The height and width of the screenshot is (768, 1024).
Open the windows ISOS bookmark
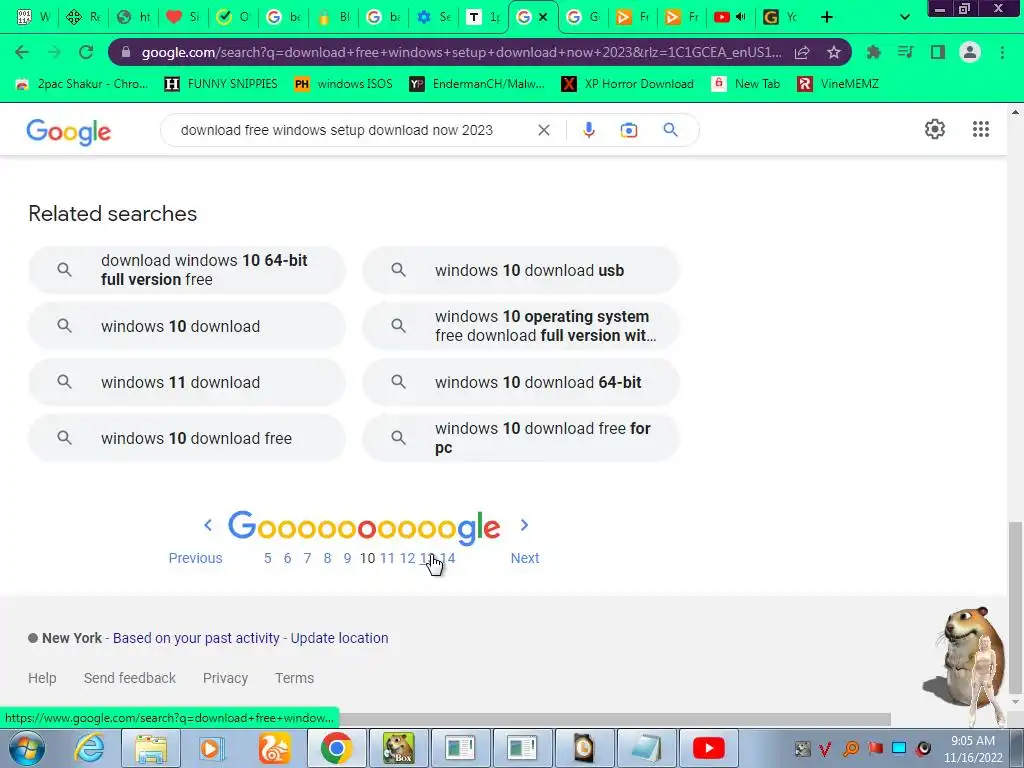343,84
